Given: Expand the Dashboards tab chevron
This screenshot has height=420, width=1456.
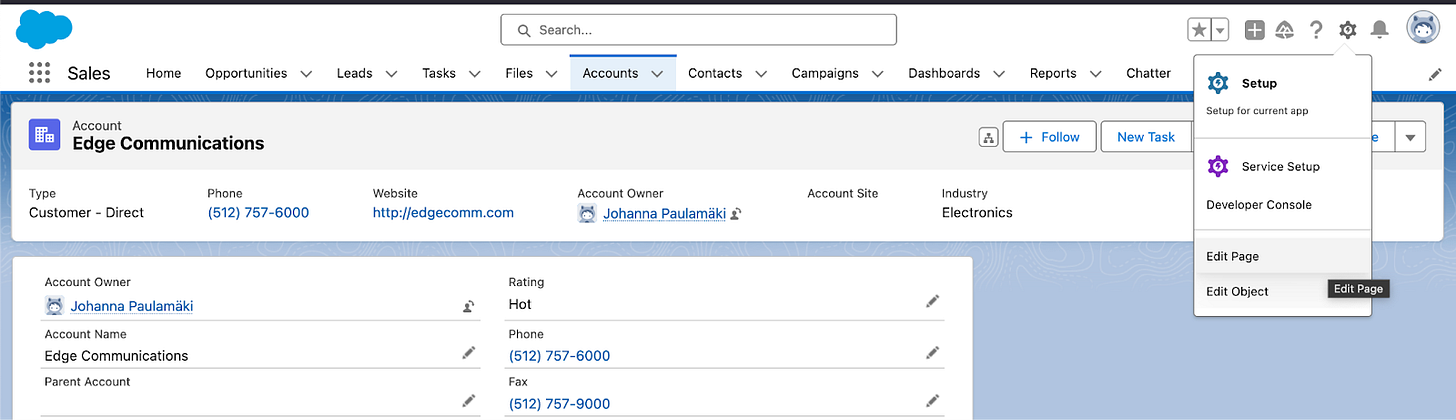Looking at the screenshot, I should pyautogui.click(x=999, y=74).
